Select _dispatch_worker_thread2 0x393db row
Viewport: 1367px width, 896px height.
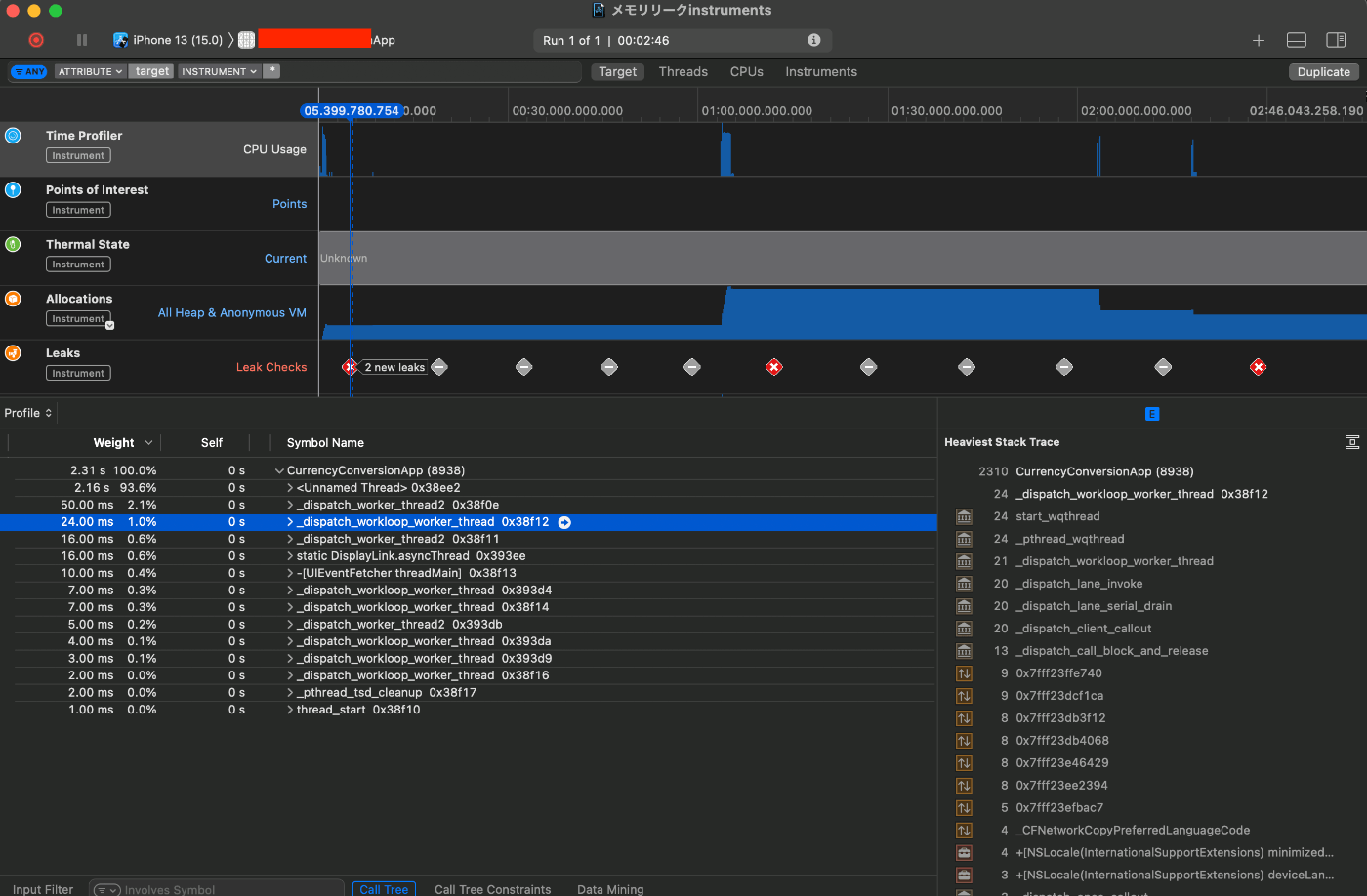click(469, 625)
